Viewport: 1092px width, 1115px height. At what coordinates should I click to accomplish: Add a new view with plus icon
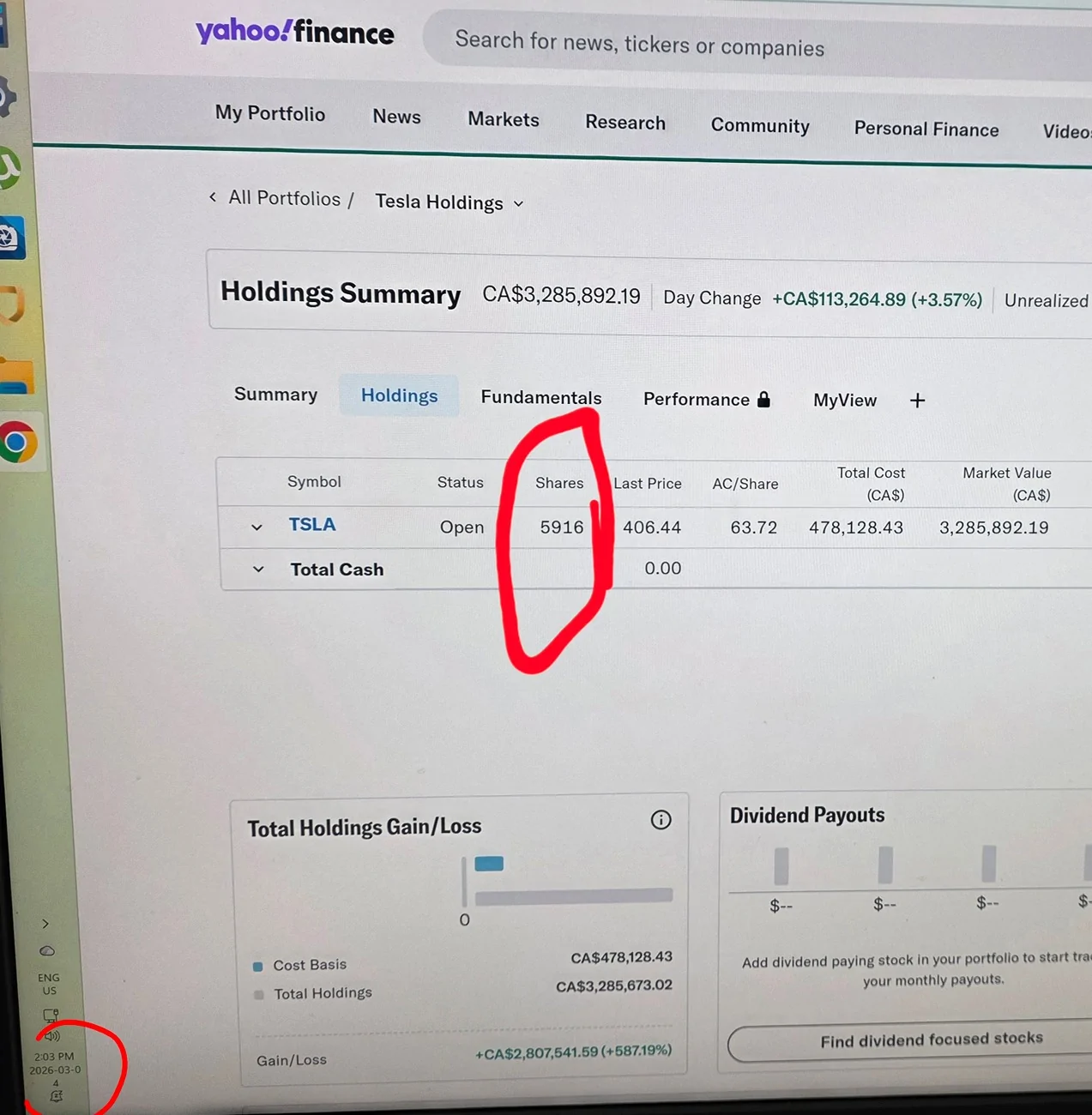917,401
